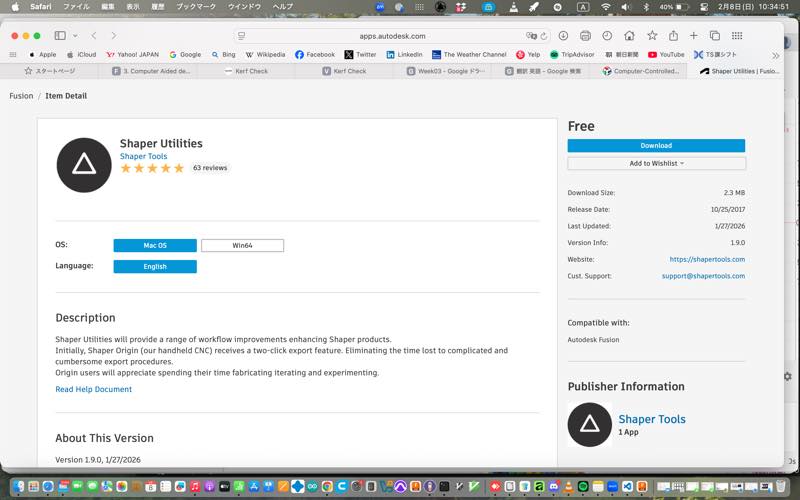Toggle the Safari sidebar button
Viewport: 800px width, 500px height.
pos(60,36)
